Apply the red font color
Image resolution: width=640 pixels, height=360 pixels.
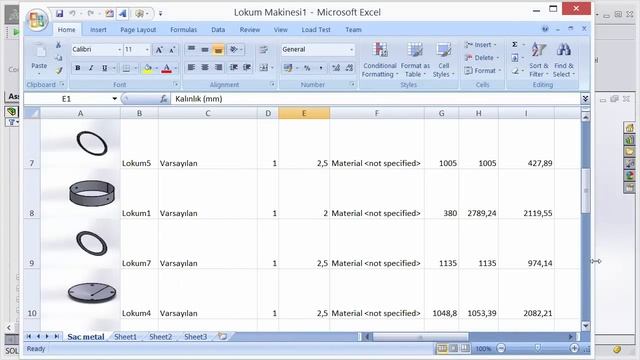(166, 68)
